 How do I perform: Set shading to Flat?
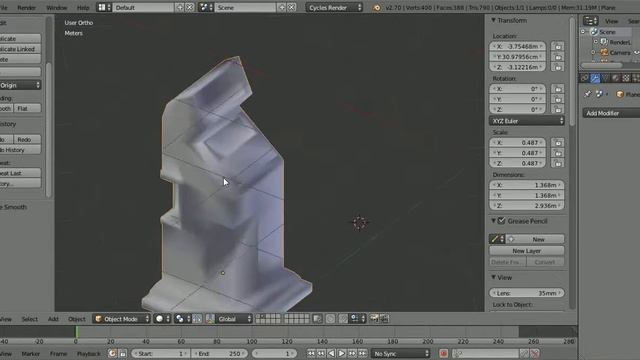pyautogui.click(x=27, y=108)
